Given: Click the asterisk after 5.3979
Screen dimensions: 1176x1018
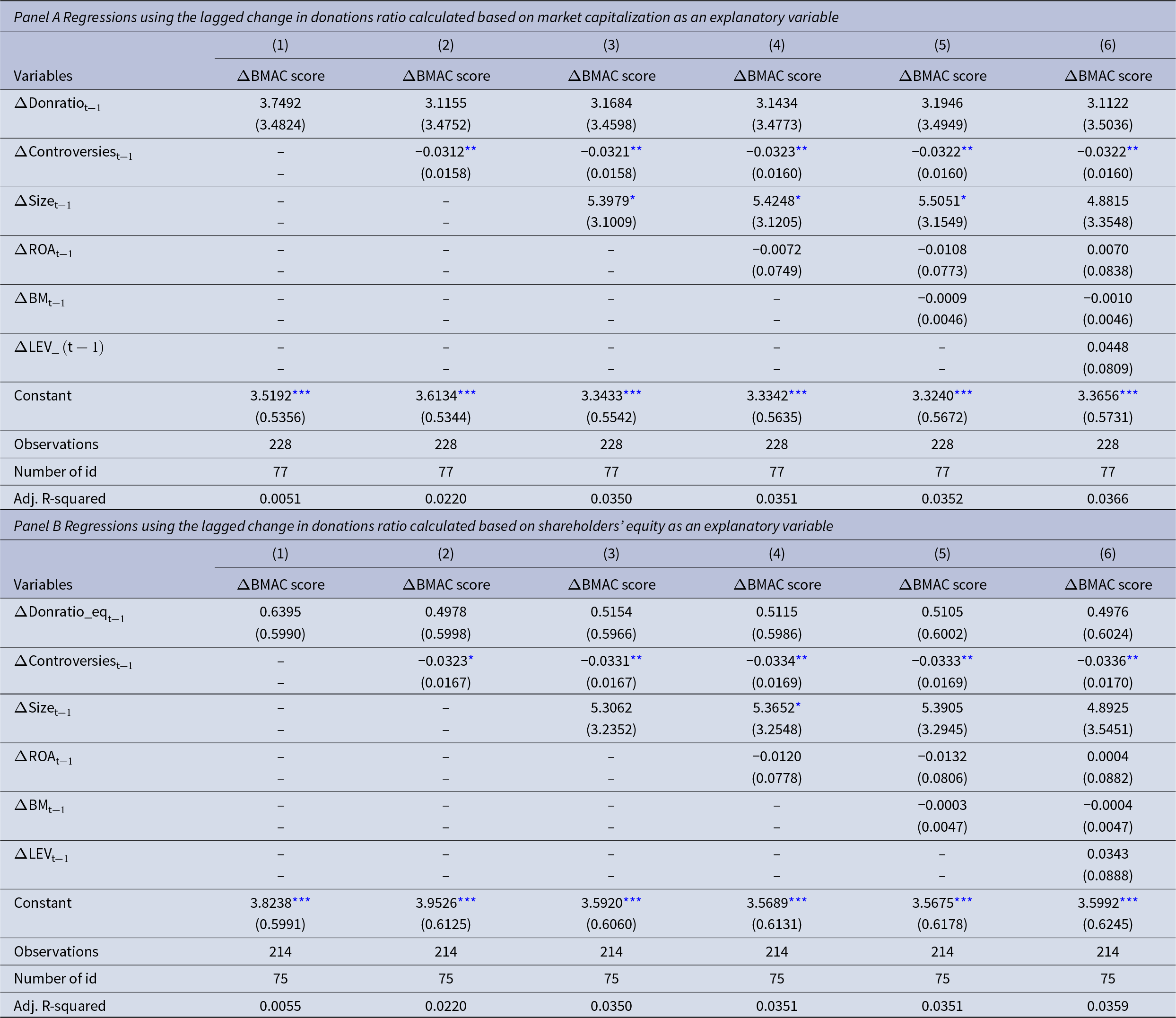Looking at the screenshot, I should click(632, 198).
